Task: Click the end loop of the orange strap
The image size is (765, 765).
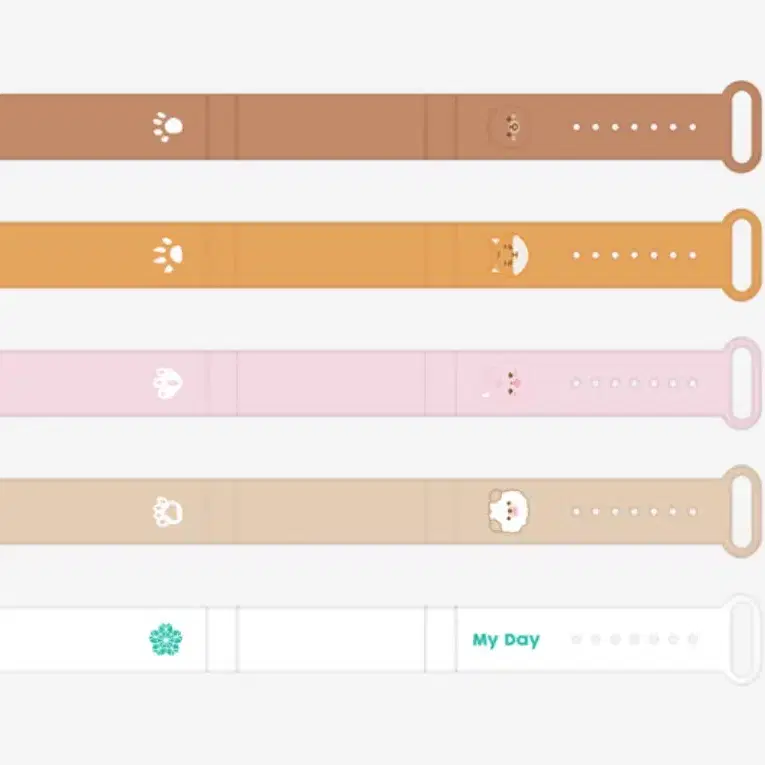Action: [742, 255]
